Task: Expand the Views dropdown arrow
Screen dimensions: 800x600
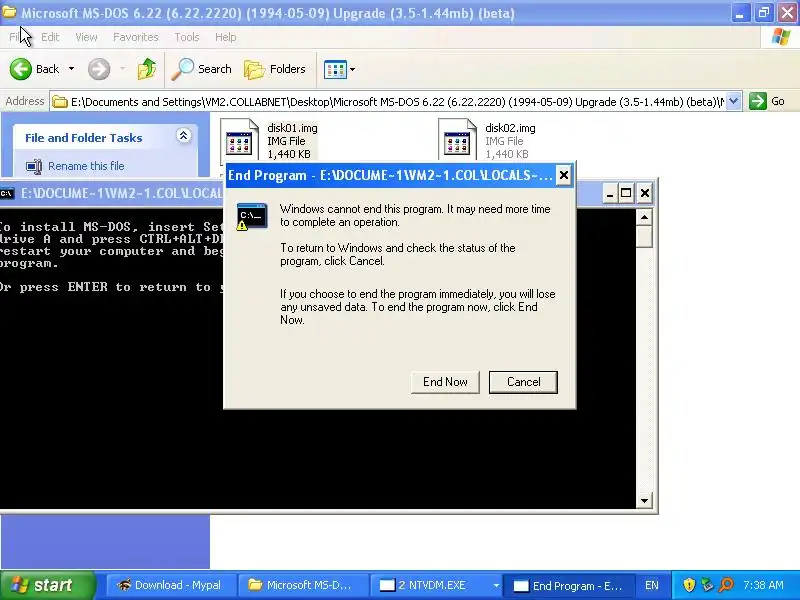Action: tap(352, 69)
